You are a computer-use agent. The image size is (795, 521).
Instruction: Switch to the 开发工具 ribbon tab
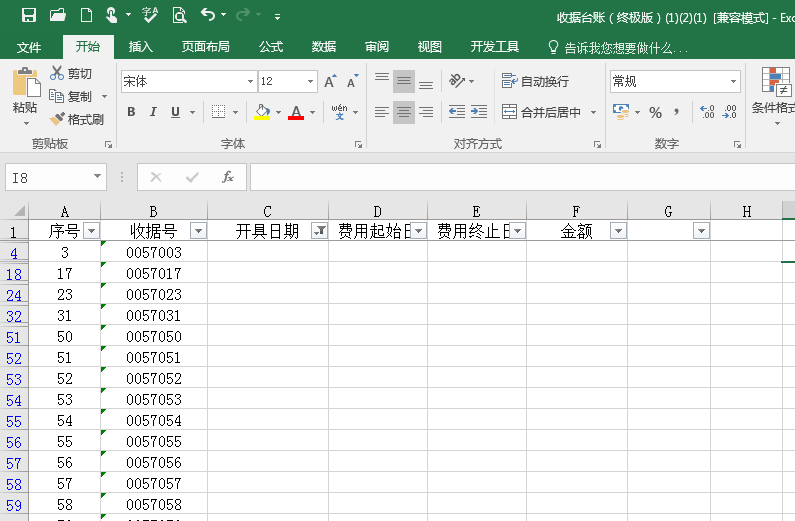click(x=494, y=47)
